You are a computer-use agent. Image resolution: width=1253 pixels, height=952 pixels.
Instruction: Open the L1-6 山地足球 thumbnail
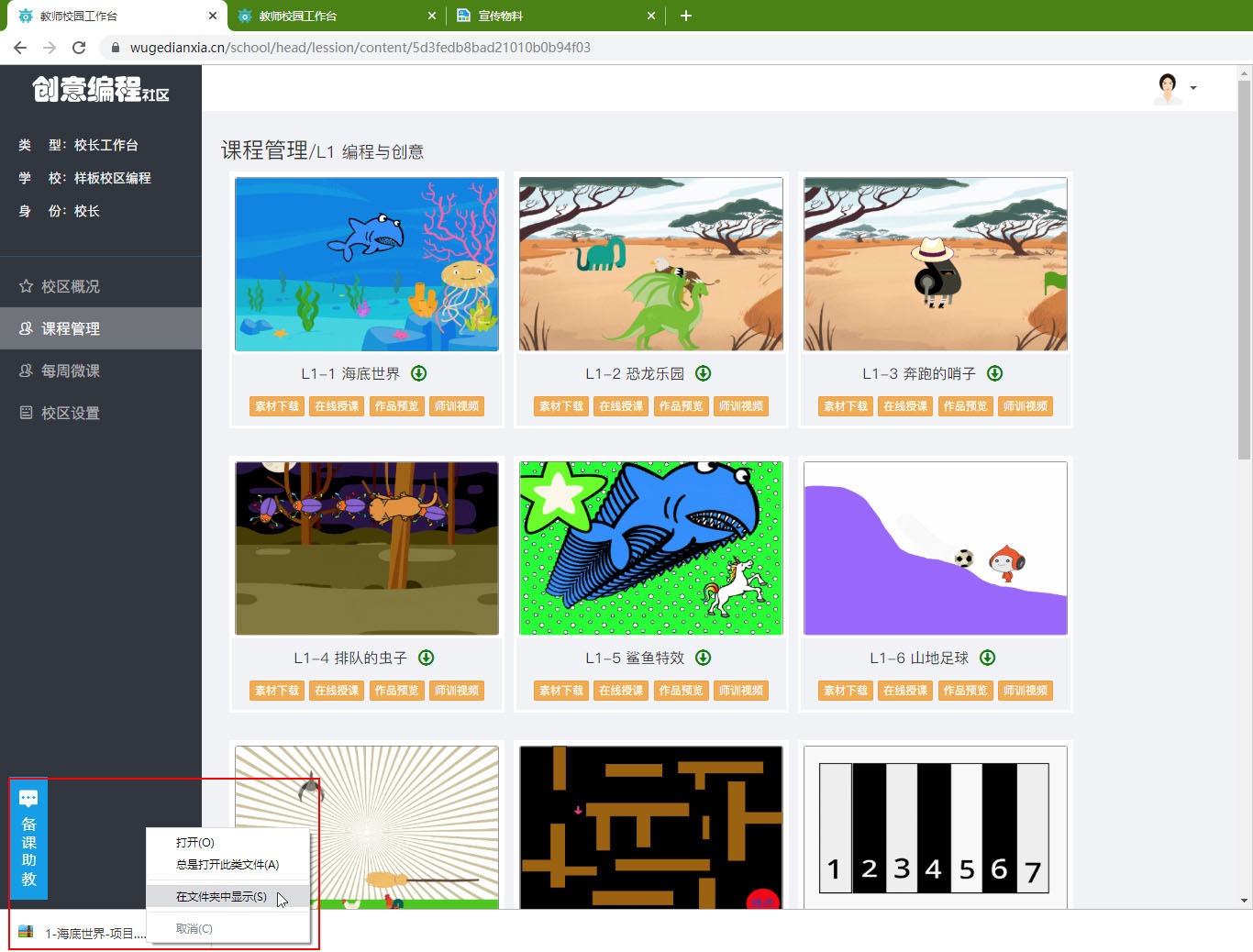pyautogui.click(x=936, y=548)
